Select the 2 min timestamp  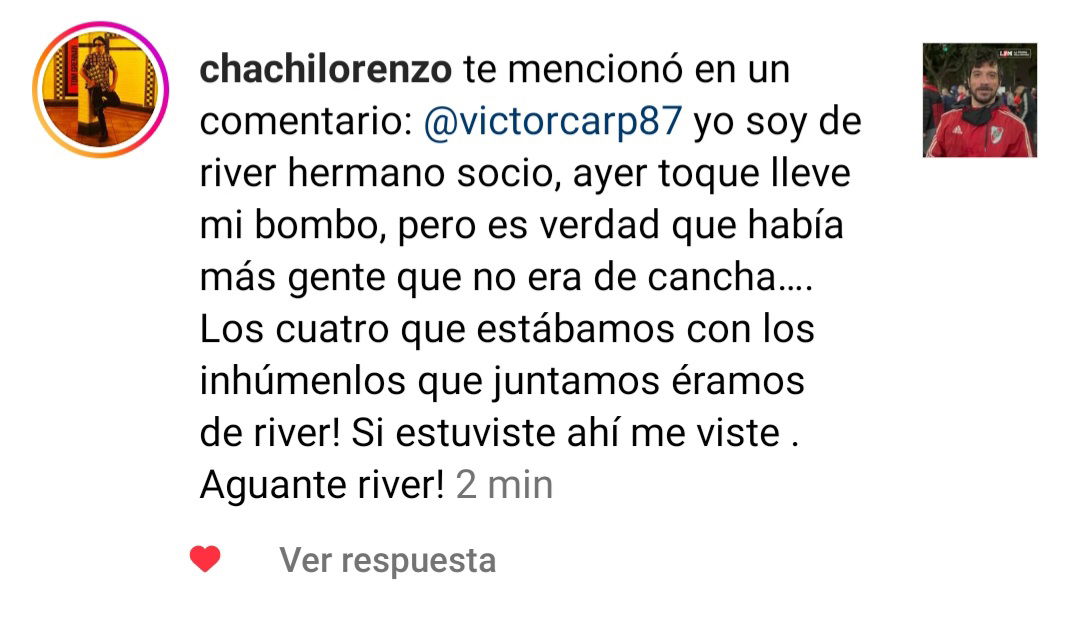pyautogui.click(x=504, y=485)
